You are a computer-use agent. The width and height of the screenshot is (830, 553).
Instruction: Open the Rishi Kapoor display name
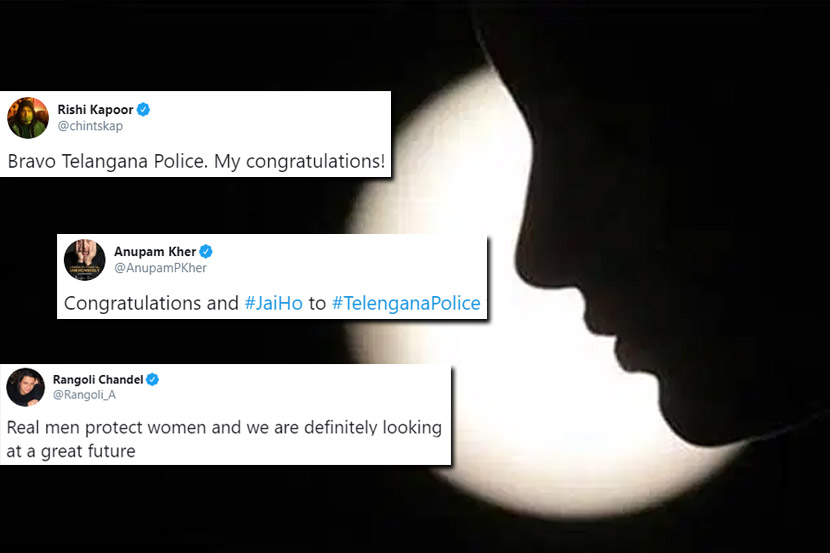click(95, 110)
